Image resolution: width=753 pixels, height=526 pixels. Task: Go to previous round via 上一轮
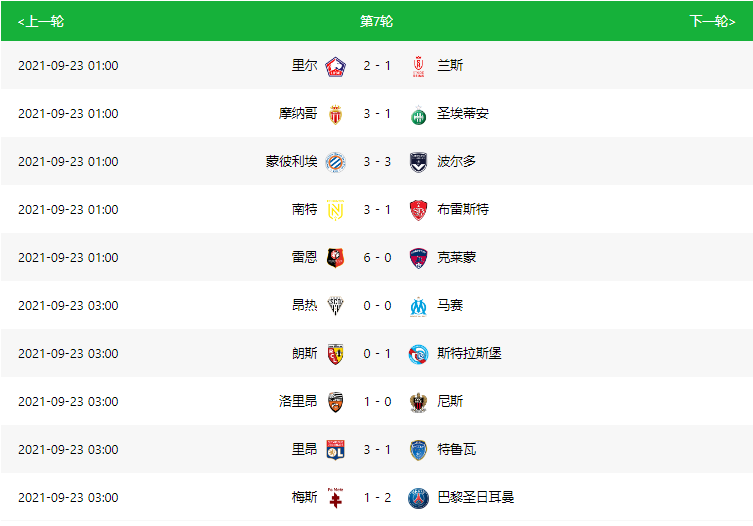pos(41,21)
